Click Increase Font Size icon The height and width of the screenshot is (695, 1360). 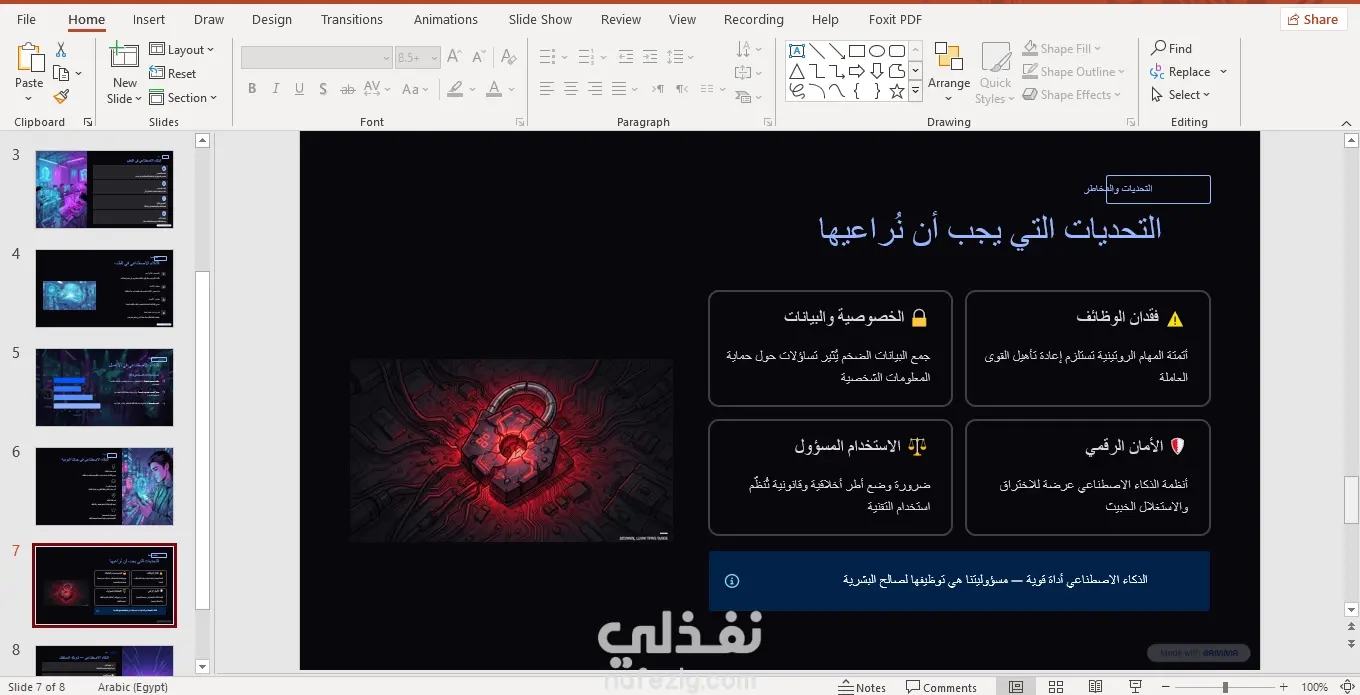point(455,58)
